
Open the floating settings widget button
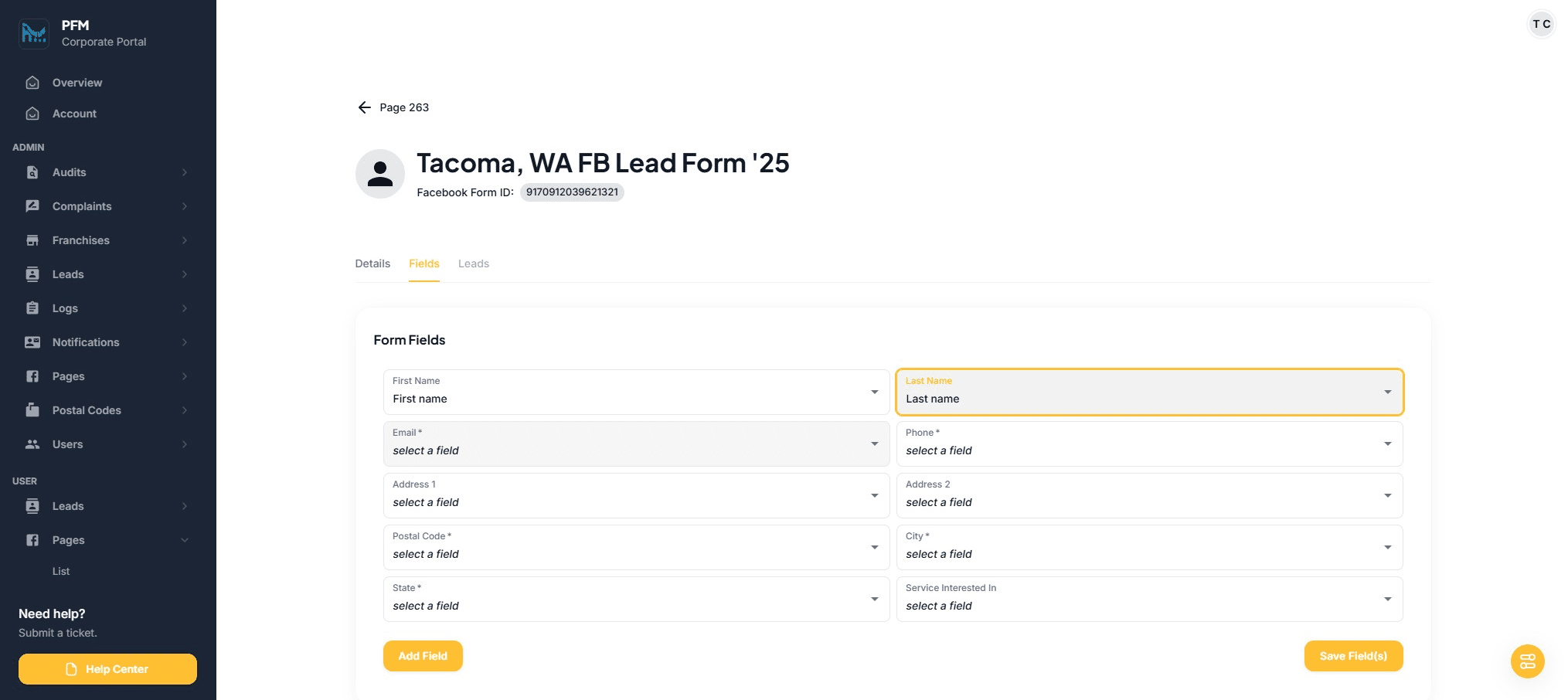(x=1527, y=661)
